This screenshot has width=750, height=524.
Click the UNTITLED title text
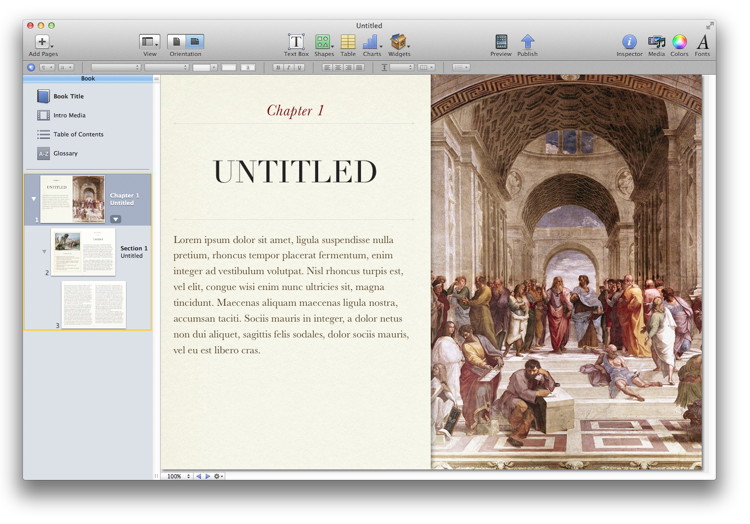295,172
